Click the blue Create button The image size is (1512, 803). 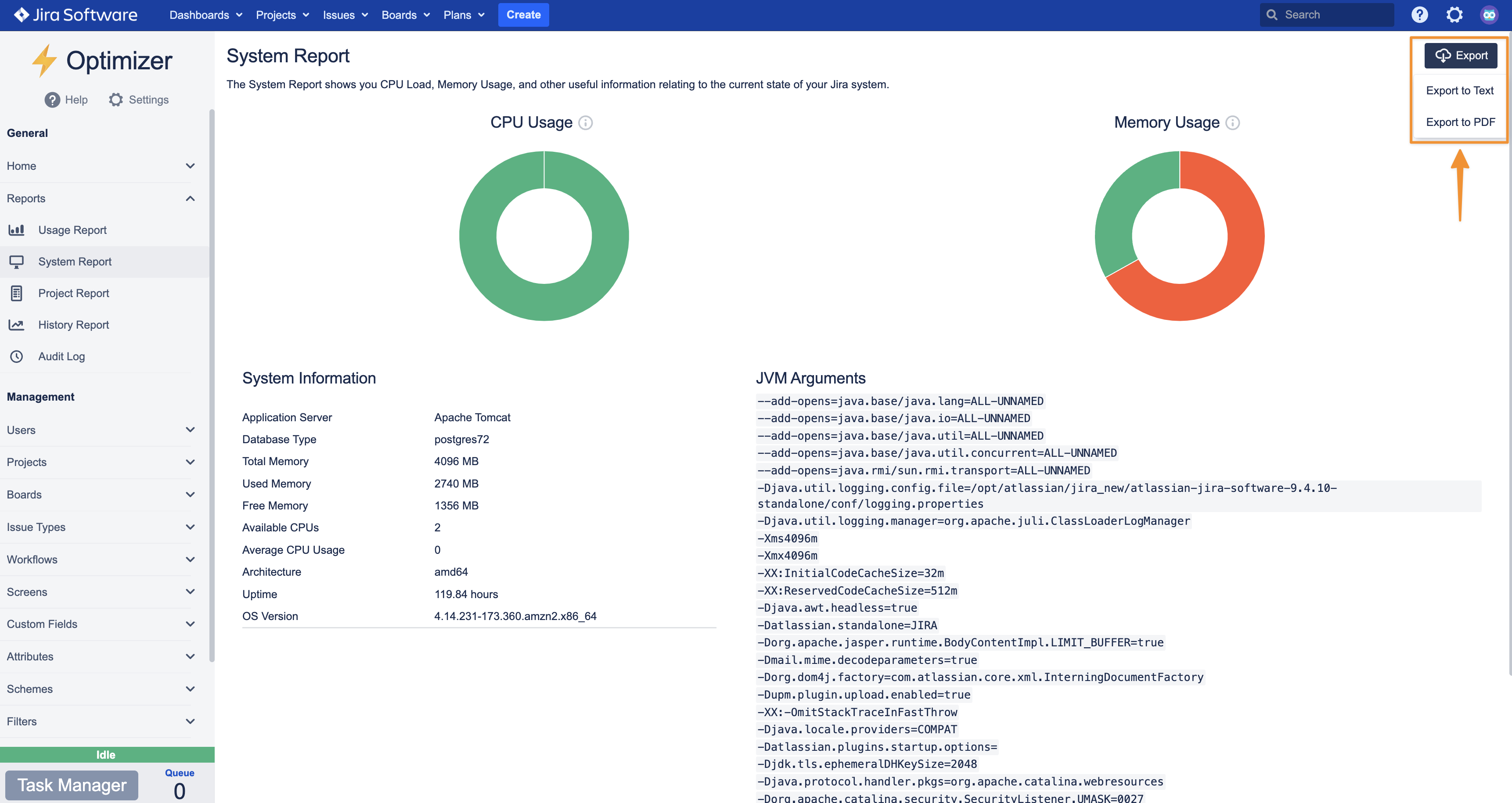pos(523,14)
